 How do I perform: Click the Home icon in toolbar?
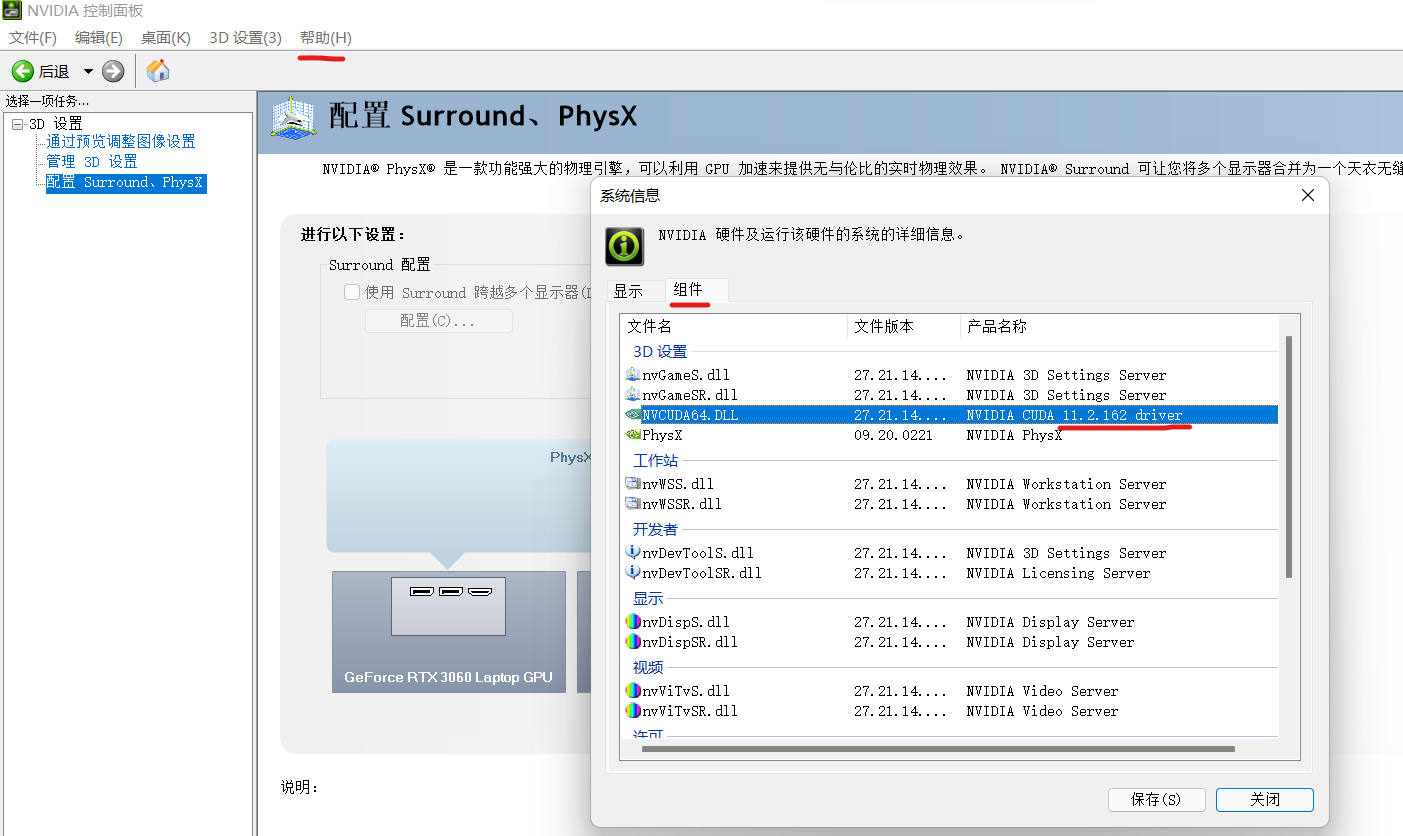coord(158,70)
